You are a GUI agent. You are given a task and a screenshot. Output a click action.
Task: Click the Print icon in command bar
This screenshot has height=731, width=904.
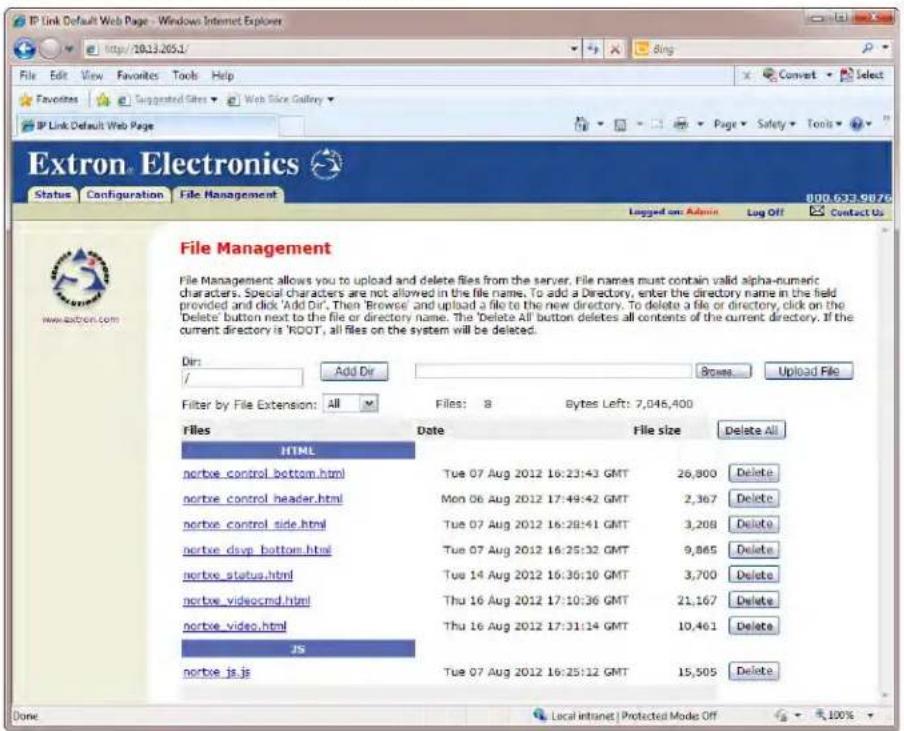click(x=681, y=124)
